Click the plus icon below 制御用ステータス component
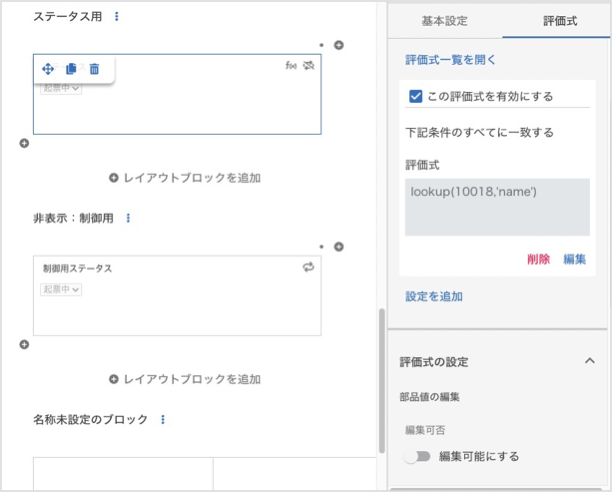This screenshot has width=612, height=492. coord(24,345)
